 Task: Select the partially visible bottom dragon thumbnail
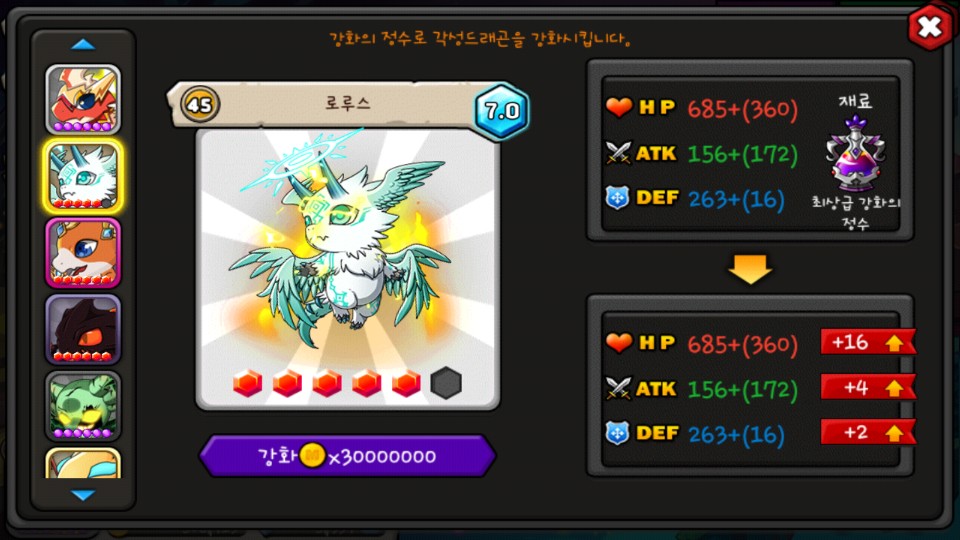click(83, 463)
